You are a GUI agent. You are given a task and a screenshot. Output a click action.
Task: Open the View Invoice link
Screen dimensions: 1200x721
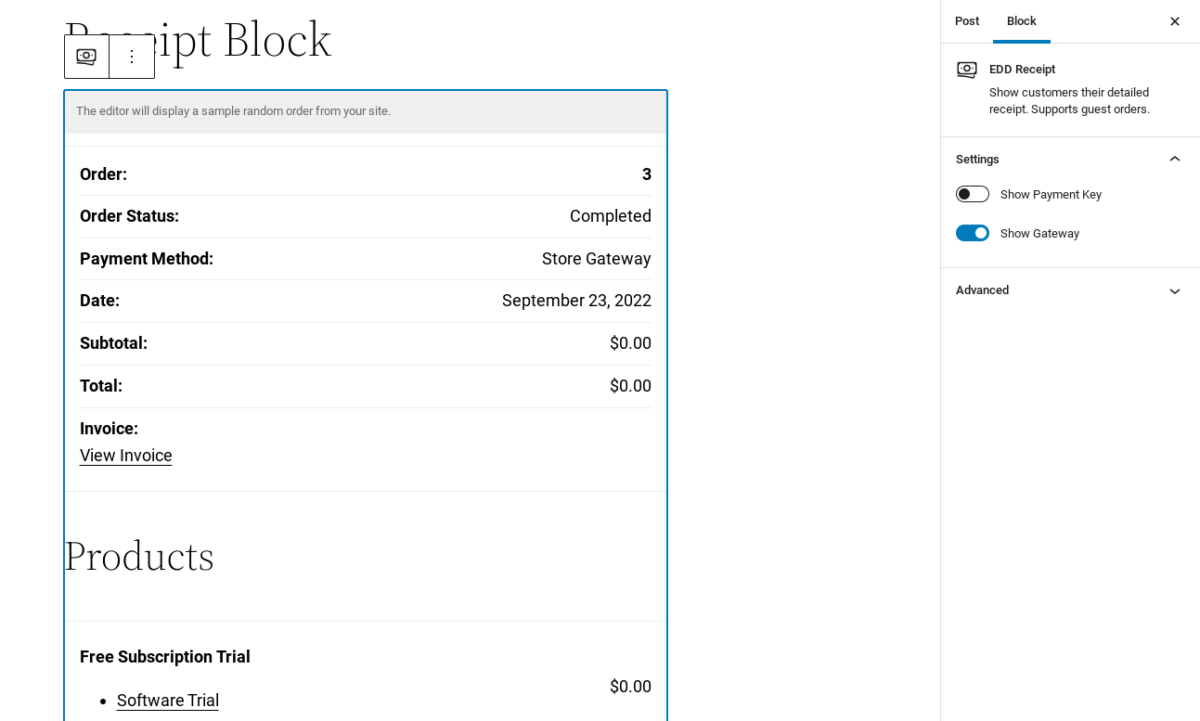coord(126,456)
